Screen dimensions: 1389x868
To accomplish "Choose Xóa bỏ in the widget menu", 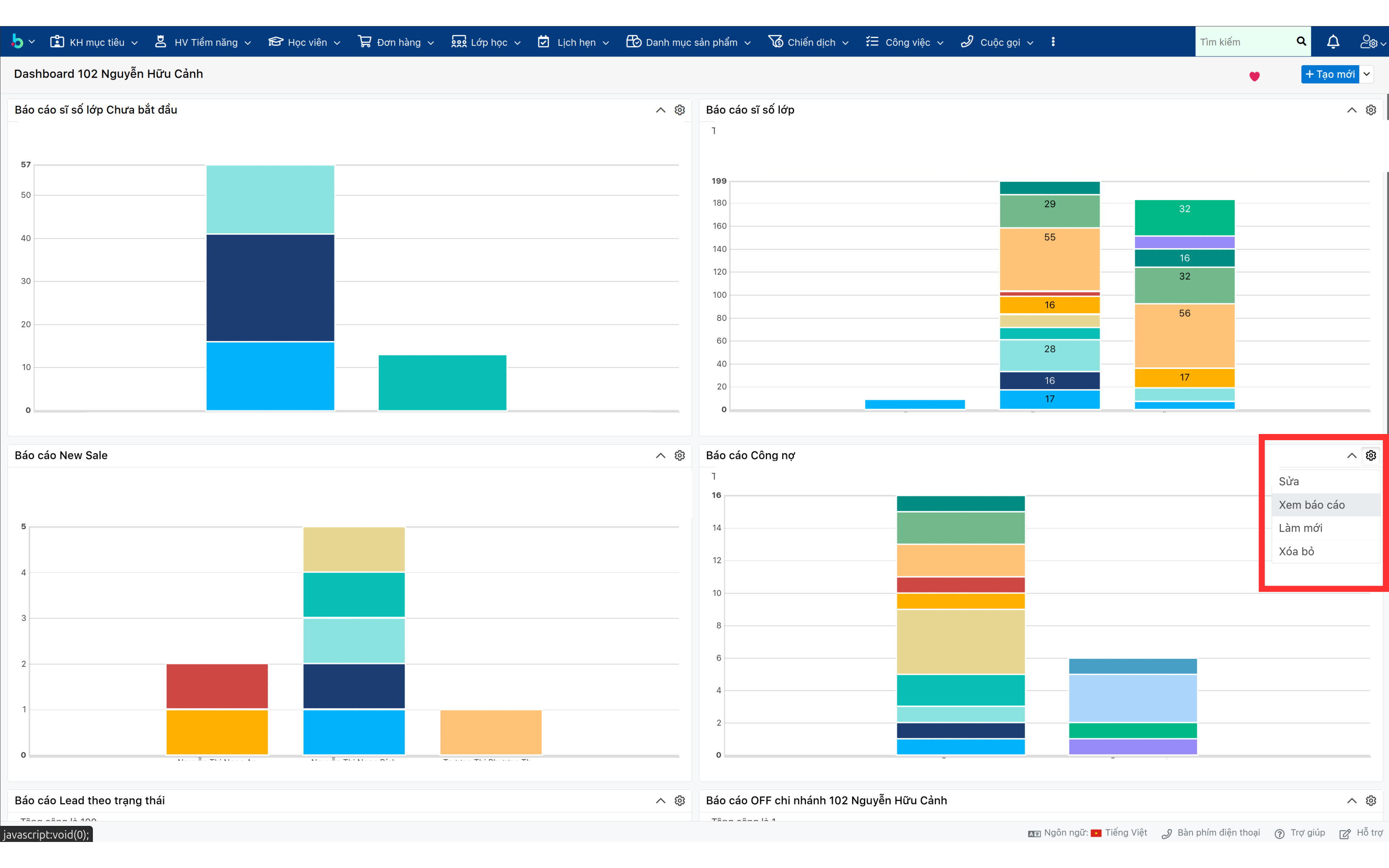I will [x=1296, y=551].
